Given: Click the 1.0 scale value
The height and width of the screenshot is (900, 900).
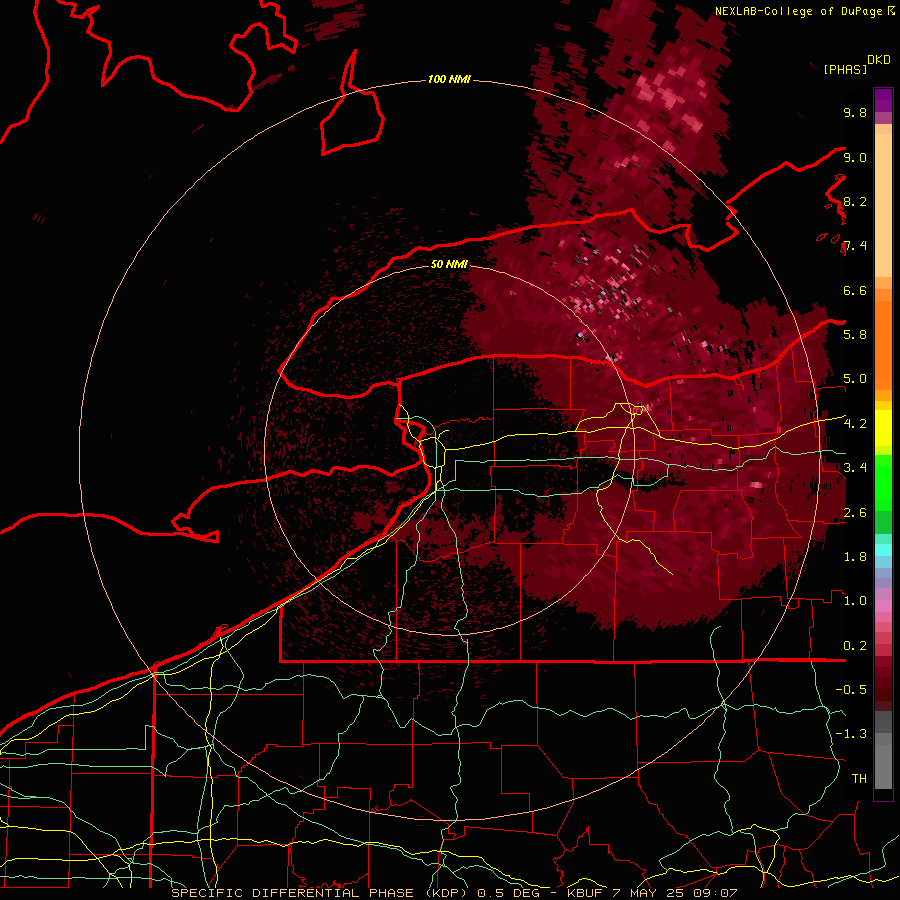Looking at the screenshot, I should point(855,601).
